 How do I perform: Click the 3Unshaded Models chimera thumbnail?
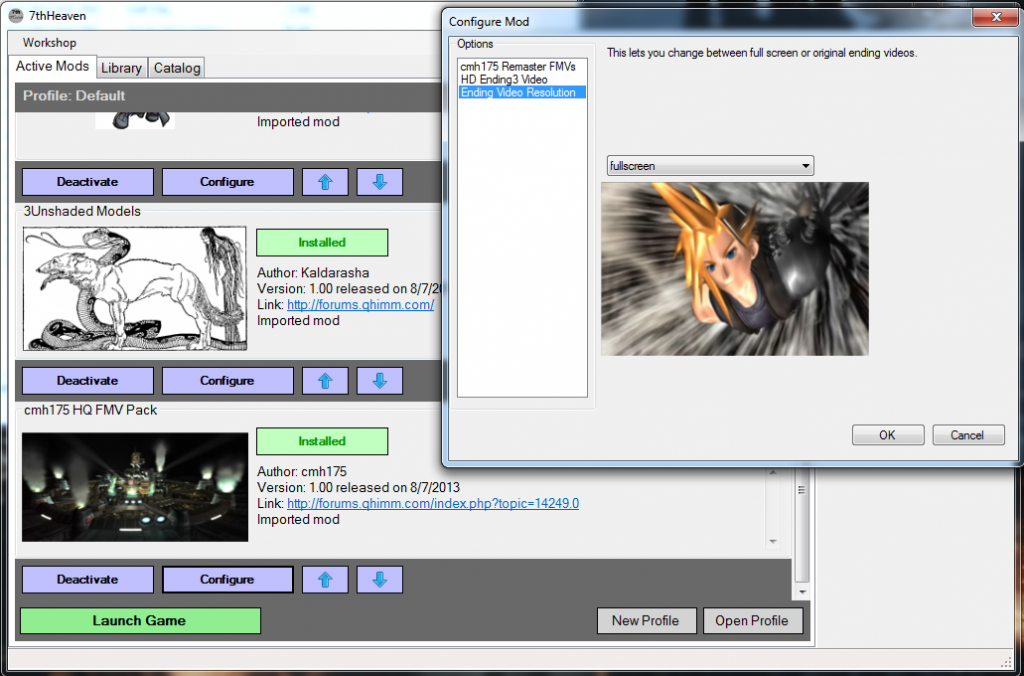pos(135,289)
